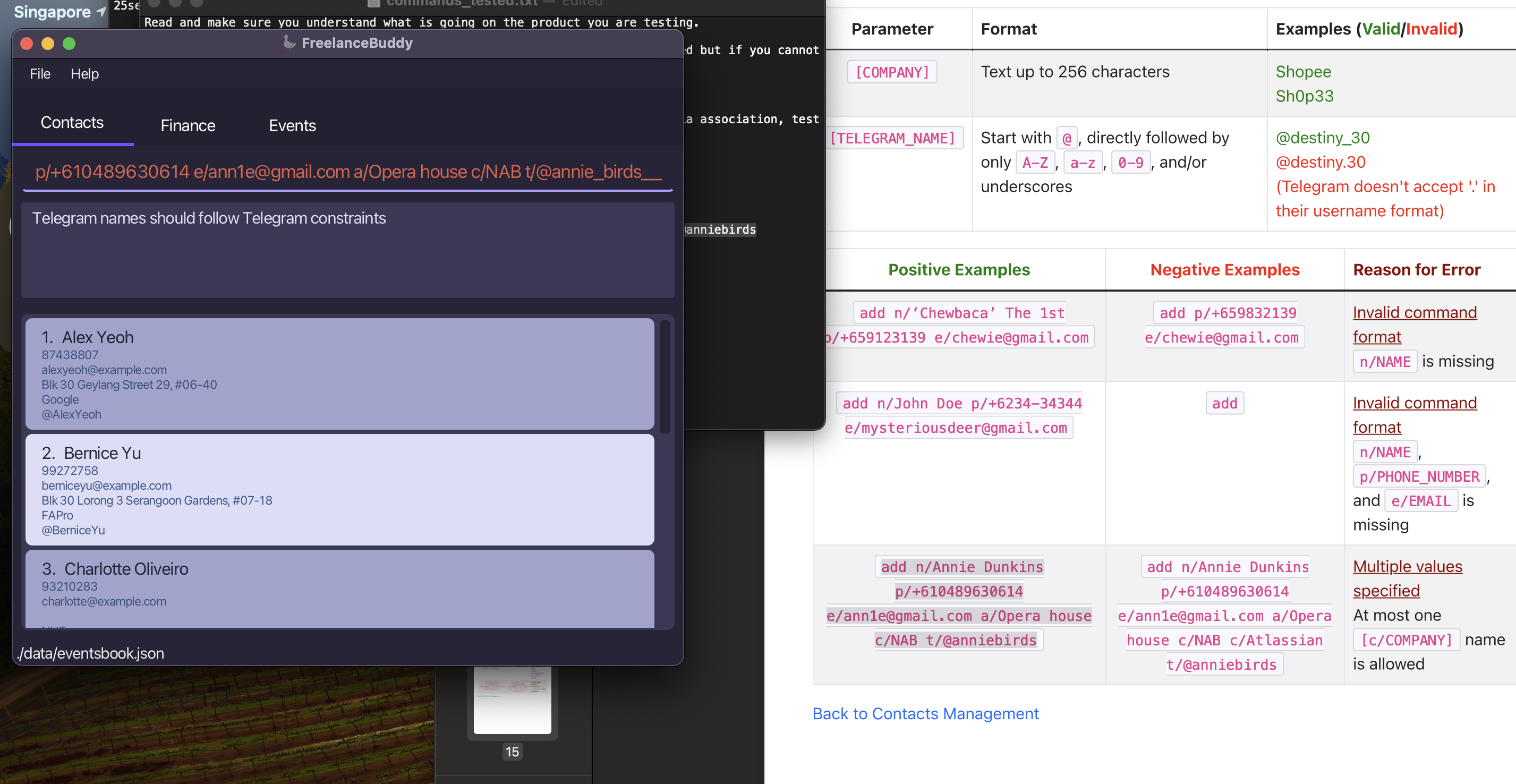Image resolution: width=1516 pixels, height=784 pixels.
Task: Select the Alex Yeoh contact card
Action: (x=339, y=374)
